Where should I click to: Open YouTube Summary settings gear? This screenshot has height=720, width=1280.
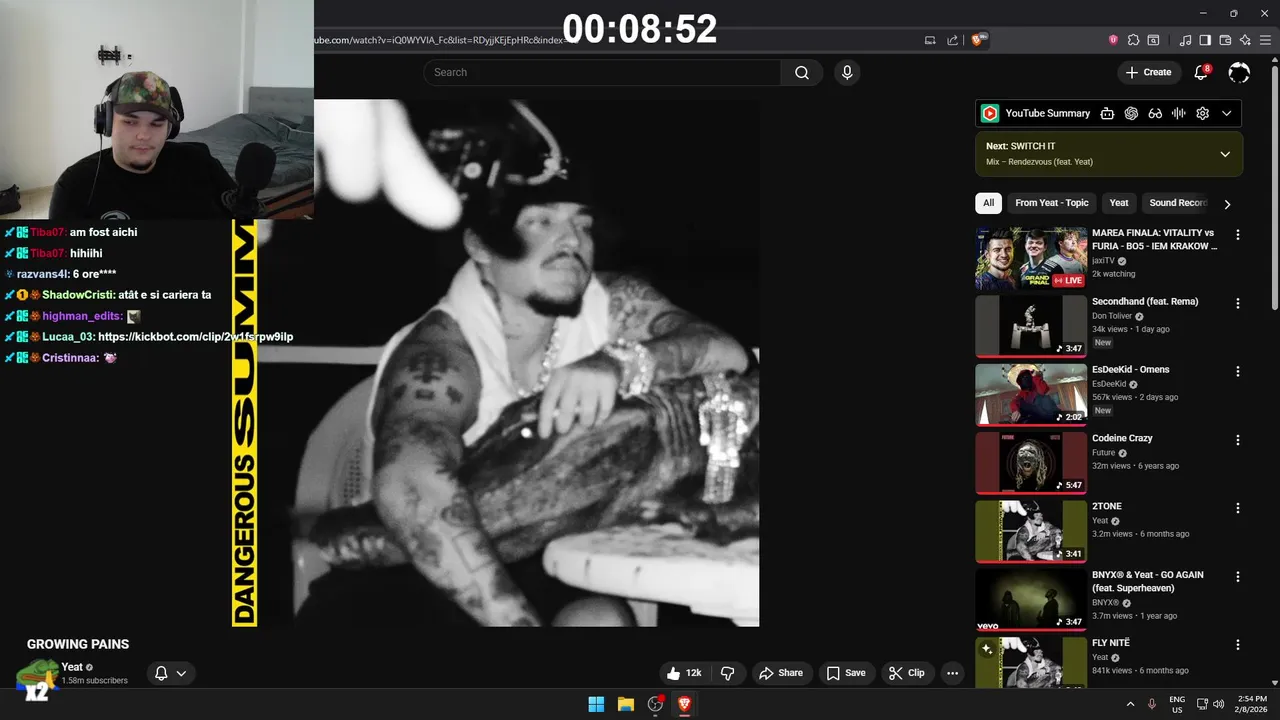click(x=1203, y=113)
